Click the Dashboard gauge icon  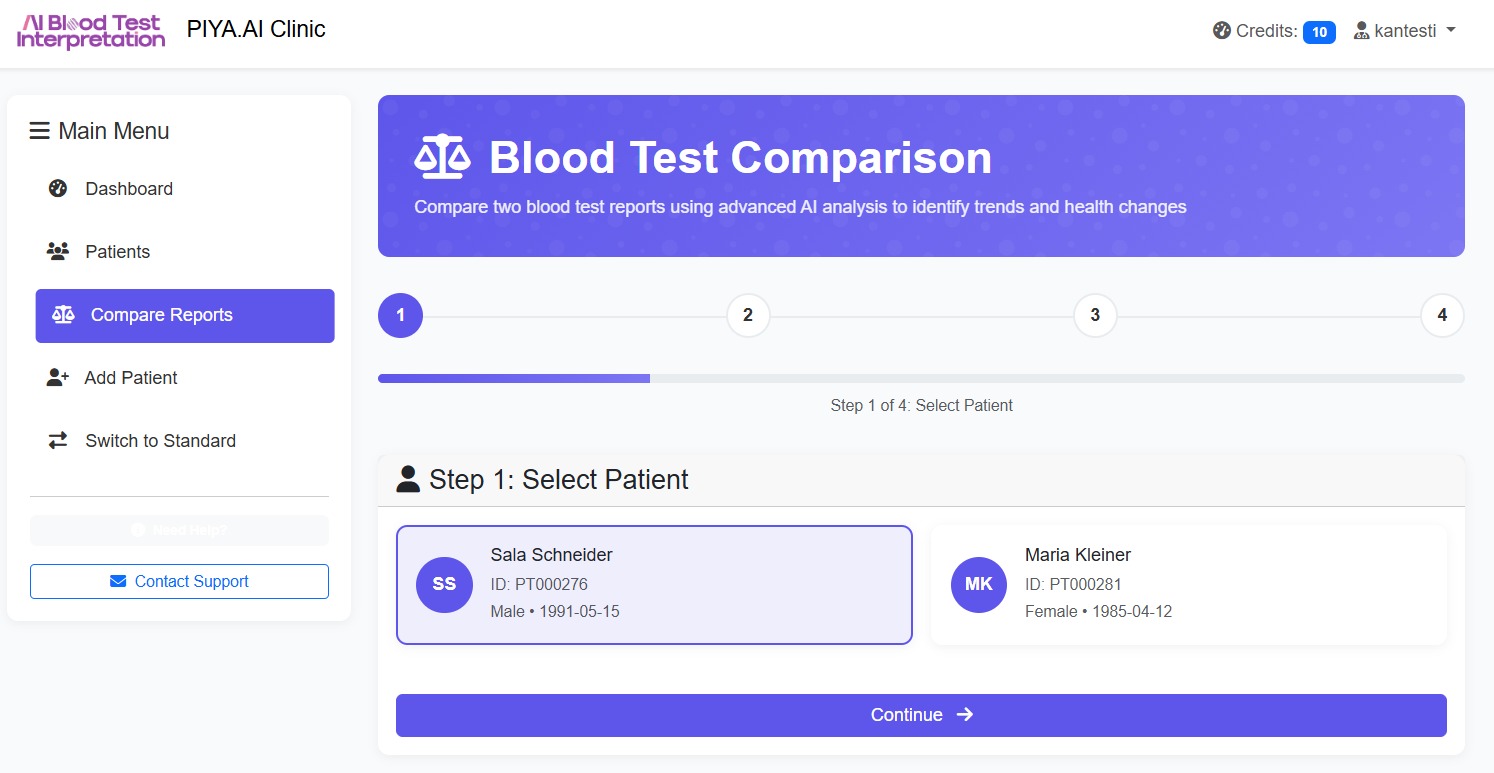point(58,189)
